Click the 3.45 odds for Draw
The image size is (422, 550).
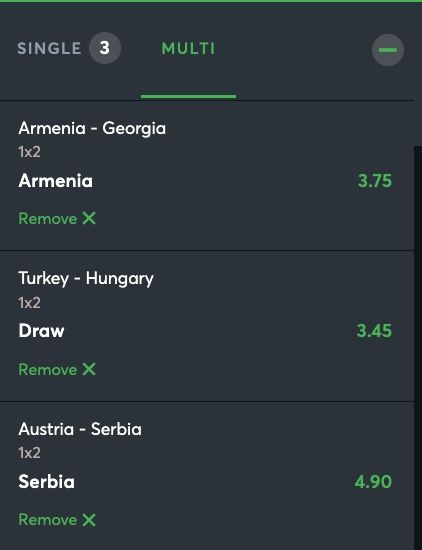(374, 331)
